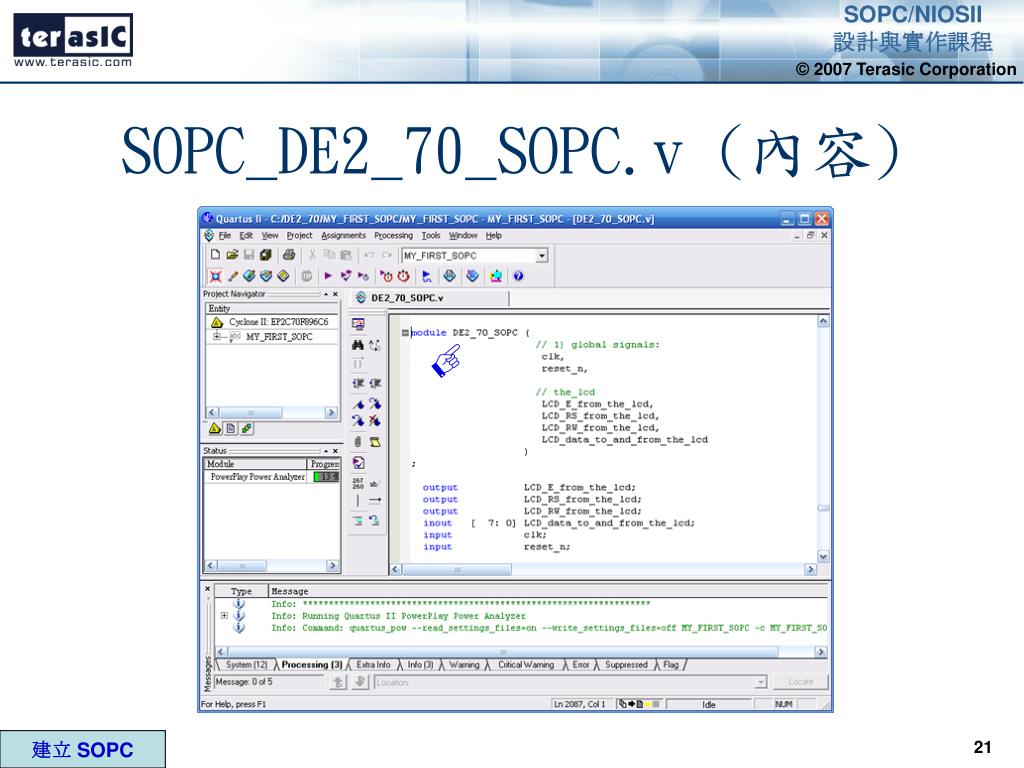Screen dimensions: 1024x768
Task: Click the New file icon
Action: coord(215,255)
